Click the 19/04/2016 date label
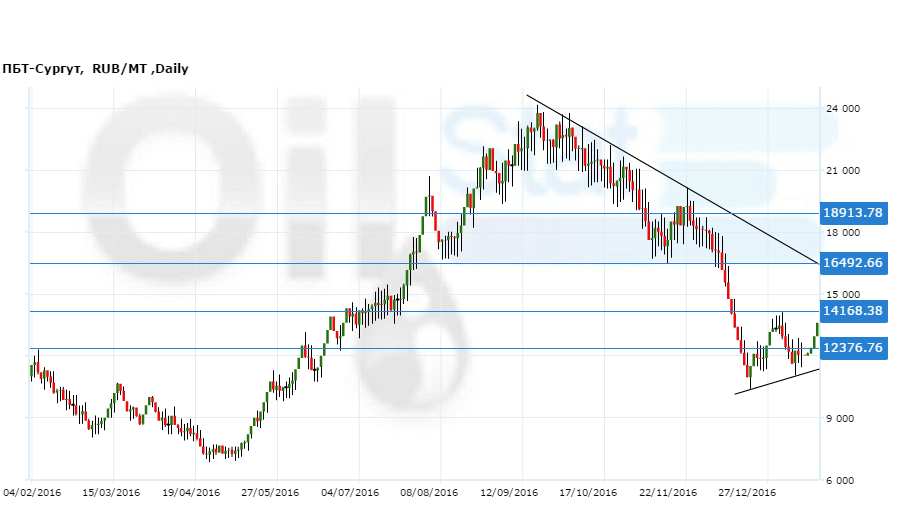This screenshot has width=909, height=509. pos(191,492)
